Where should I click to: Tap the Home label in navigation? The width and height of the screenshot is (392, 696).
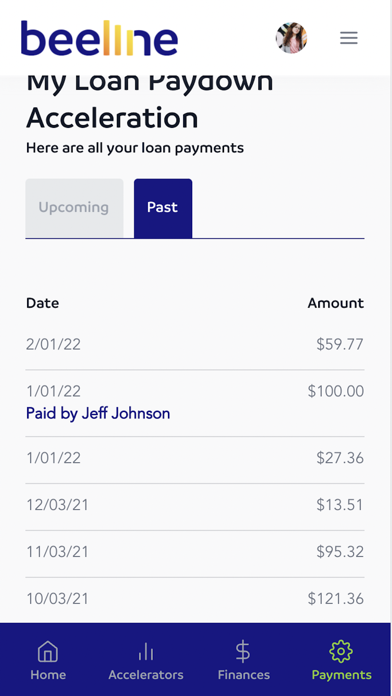point(48,675)
